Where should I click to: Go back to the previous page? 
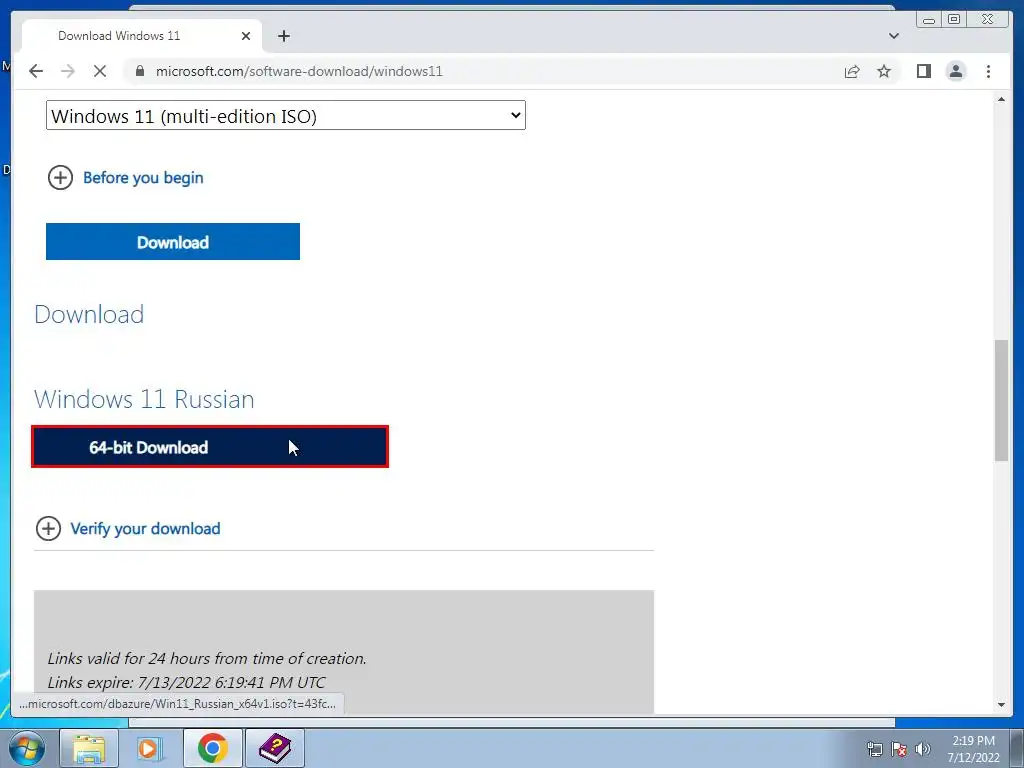tap(36, 71)
